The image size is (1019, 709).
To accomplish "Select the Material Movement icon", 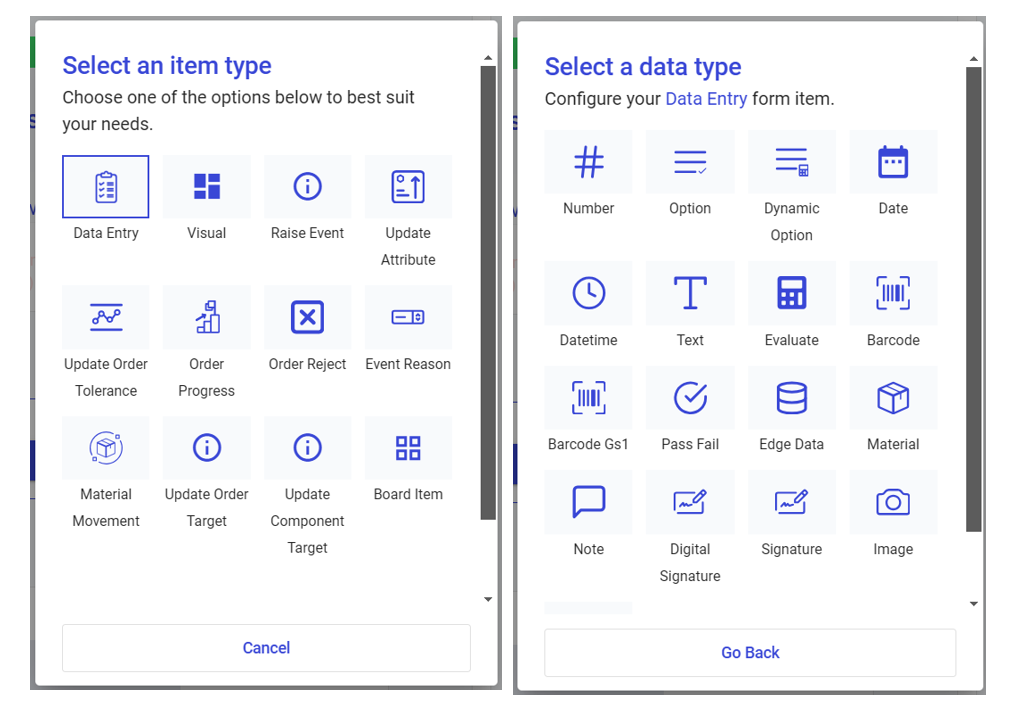I will (106, 448).
